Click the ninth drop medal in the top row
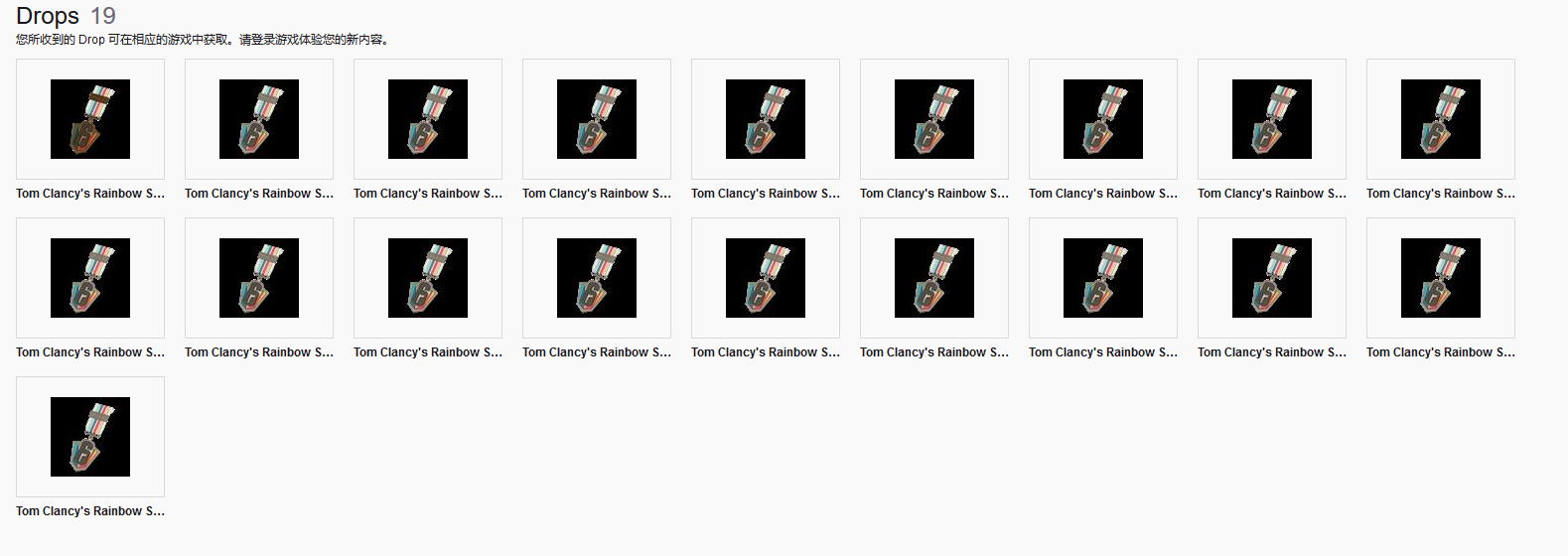 [1441, 119]
